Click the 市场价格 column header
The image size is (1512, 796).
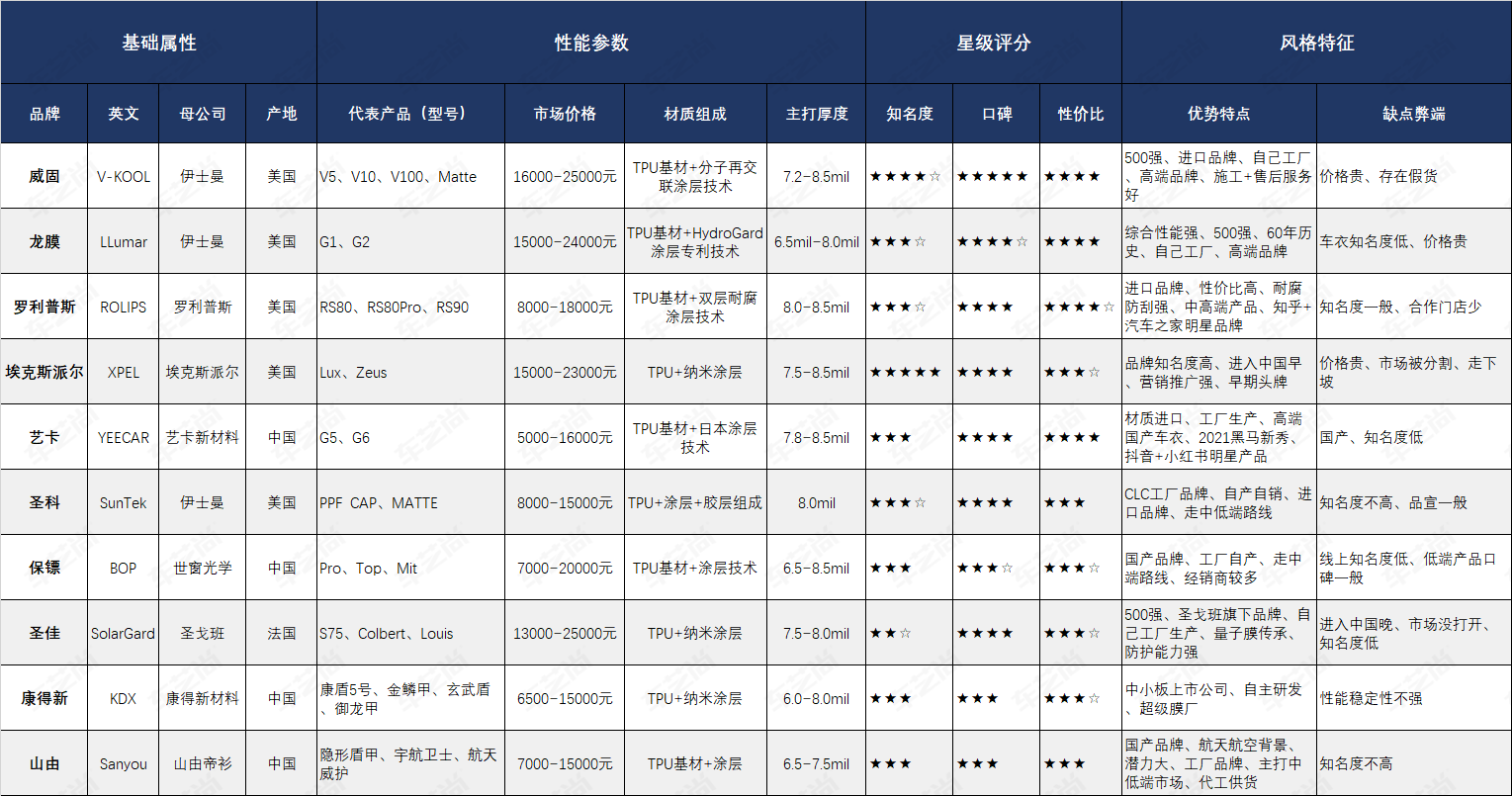pyautogui.click(x=563, y=113)
